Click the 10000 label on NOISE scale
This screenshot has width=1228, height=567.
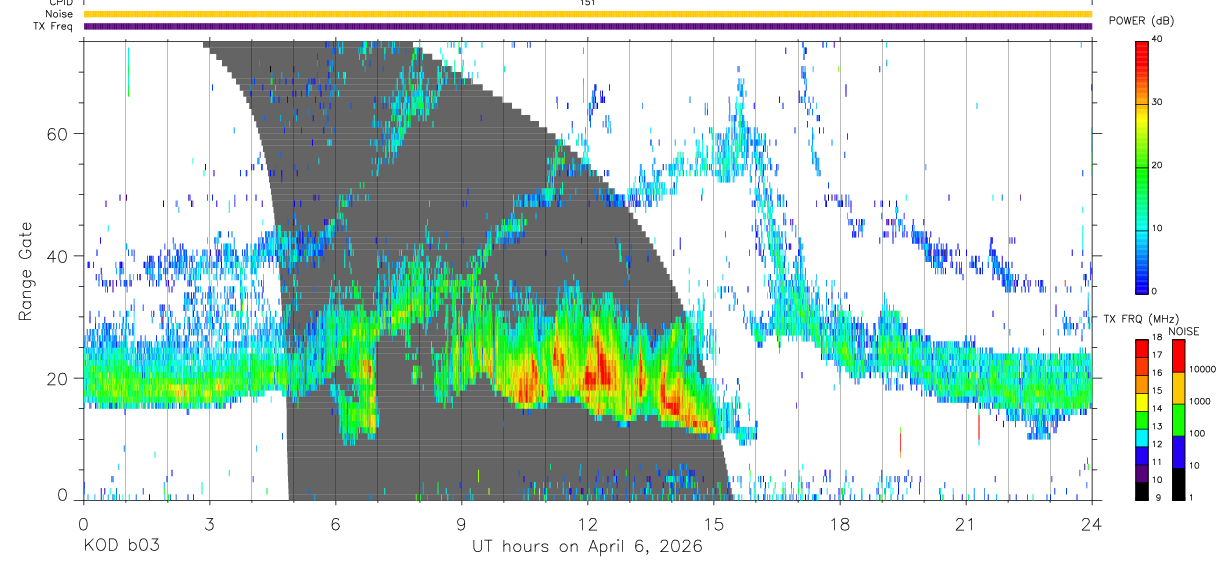(x=1203, y=369)
